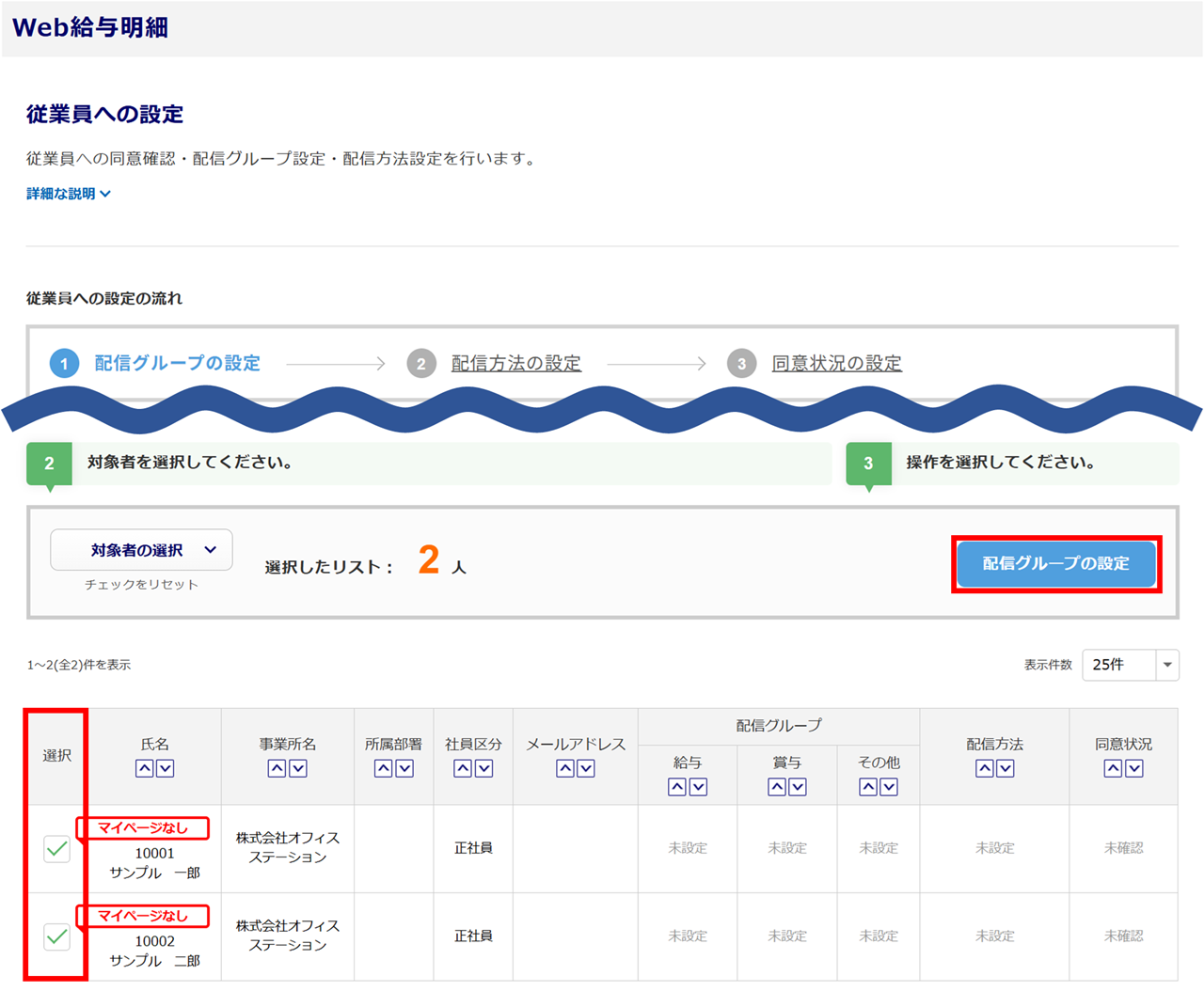Uncheck the checkbox for サンプル 一郎
Viewport: 1204px width, 991px height.
click(57, 849)
